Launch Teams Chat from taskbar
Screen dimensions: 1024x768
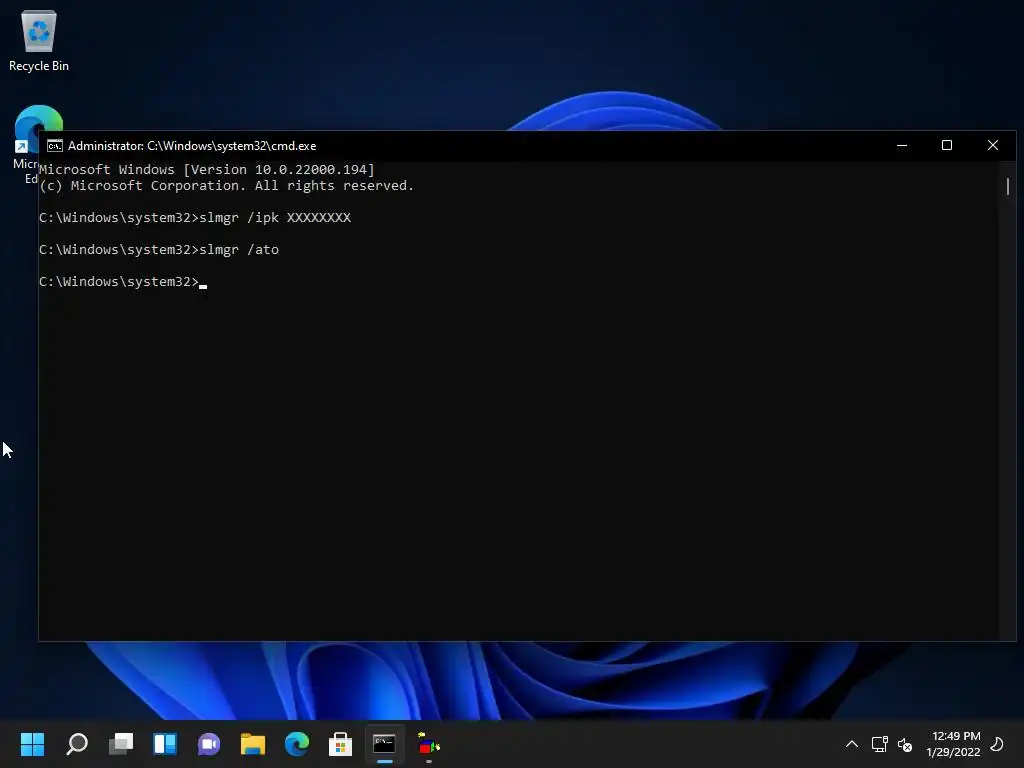coord(209,744)
